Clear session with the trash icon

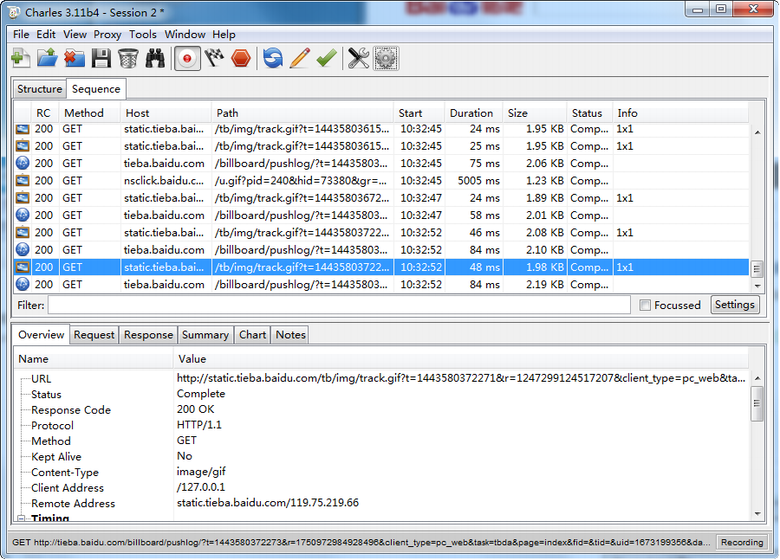click(x=128, y=59)
